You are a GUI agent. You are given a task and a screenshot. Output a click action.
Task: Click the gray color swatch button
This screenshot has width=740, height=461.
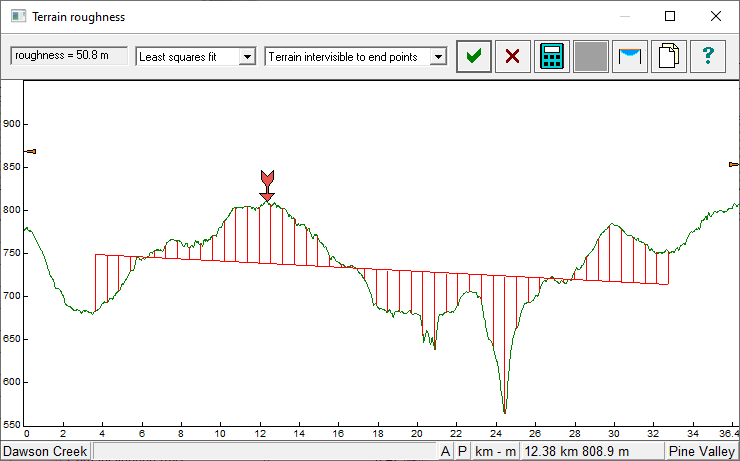(590, 56)
